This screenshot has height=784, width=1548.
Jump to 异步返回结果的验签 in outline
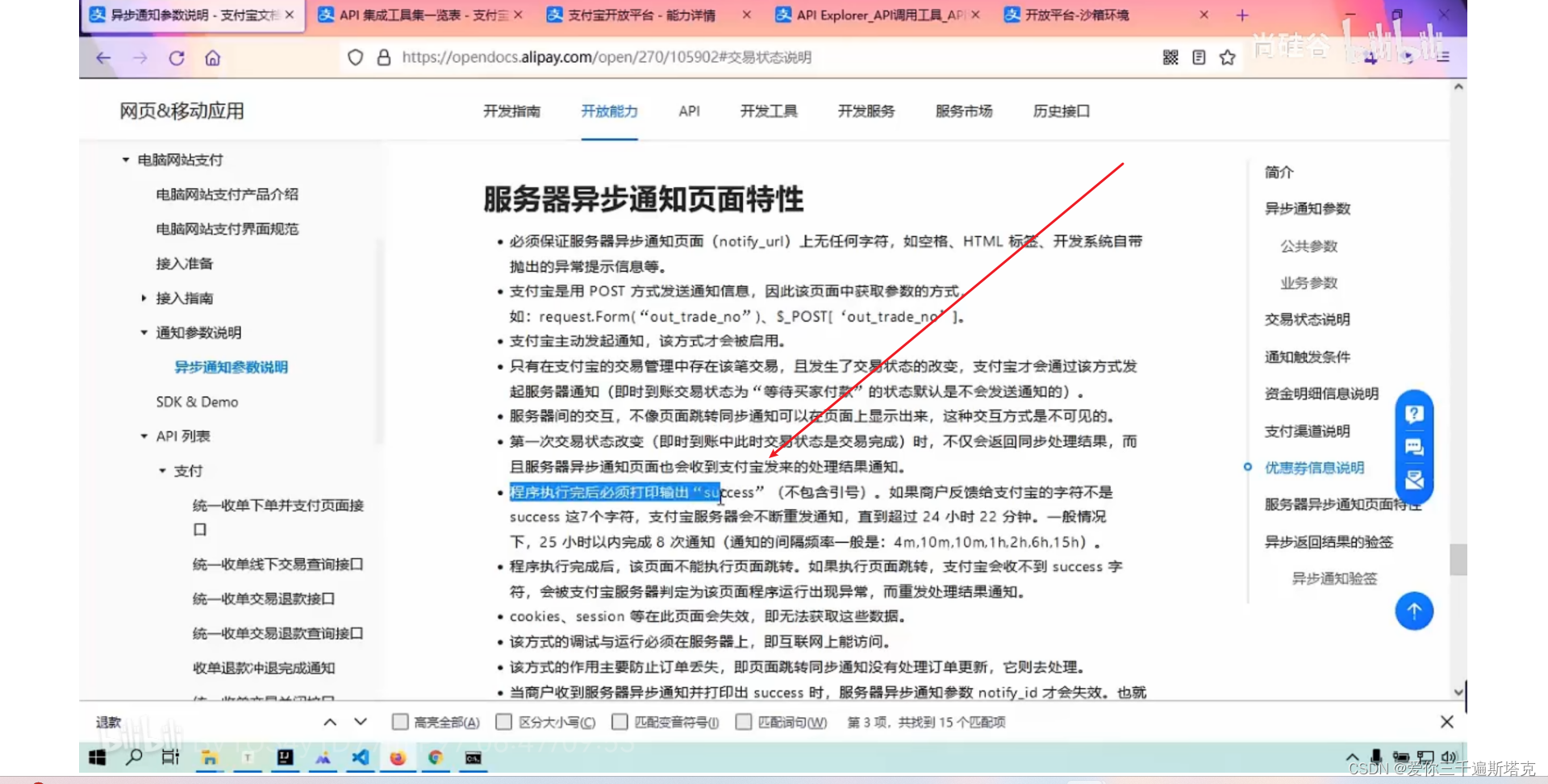coord(1329,542)
